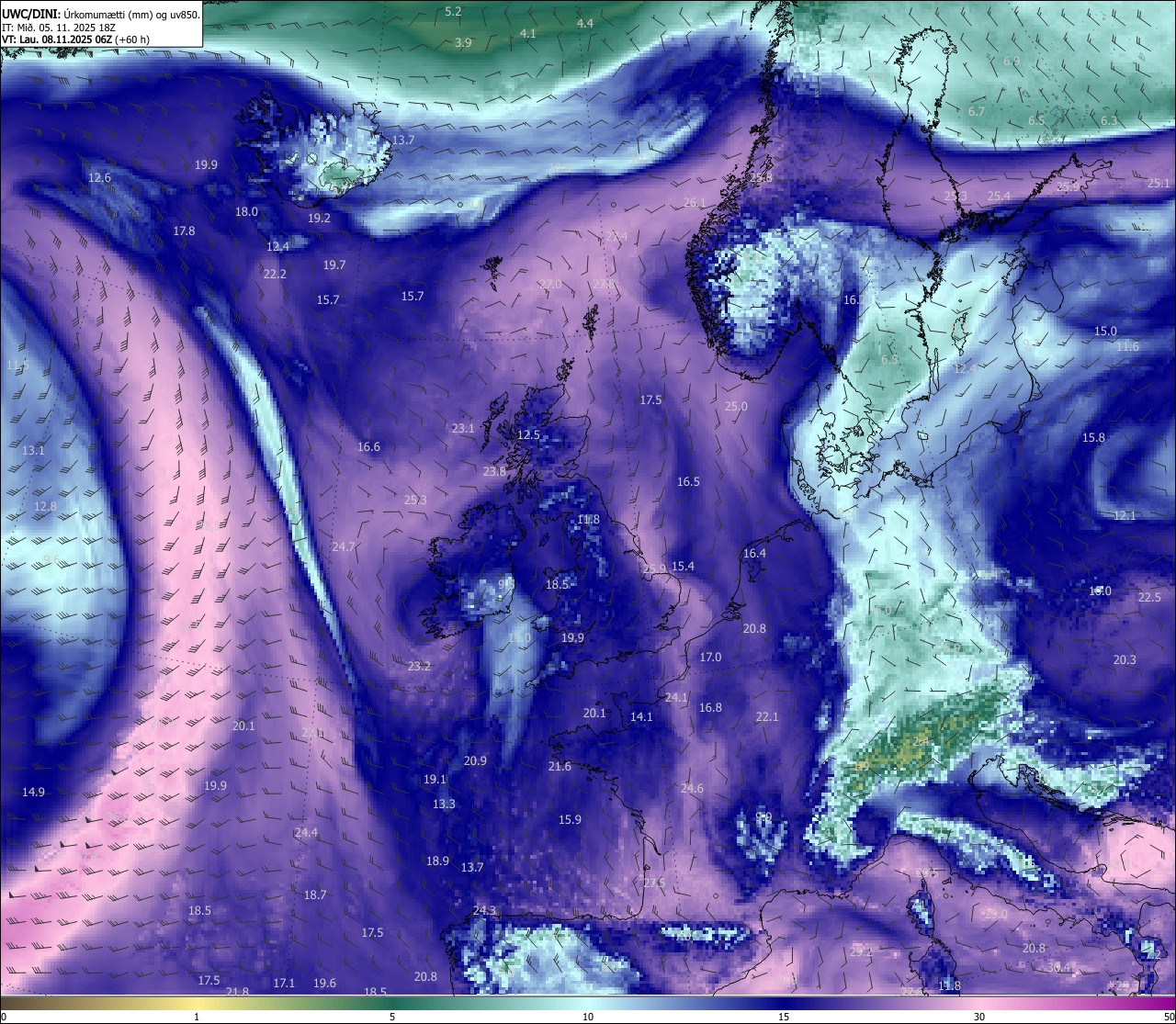
Task: Click the value "22.2"
Action: (x=275, y=274)
